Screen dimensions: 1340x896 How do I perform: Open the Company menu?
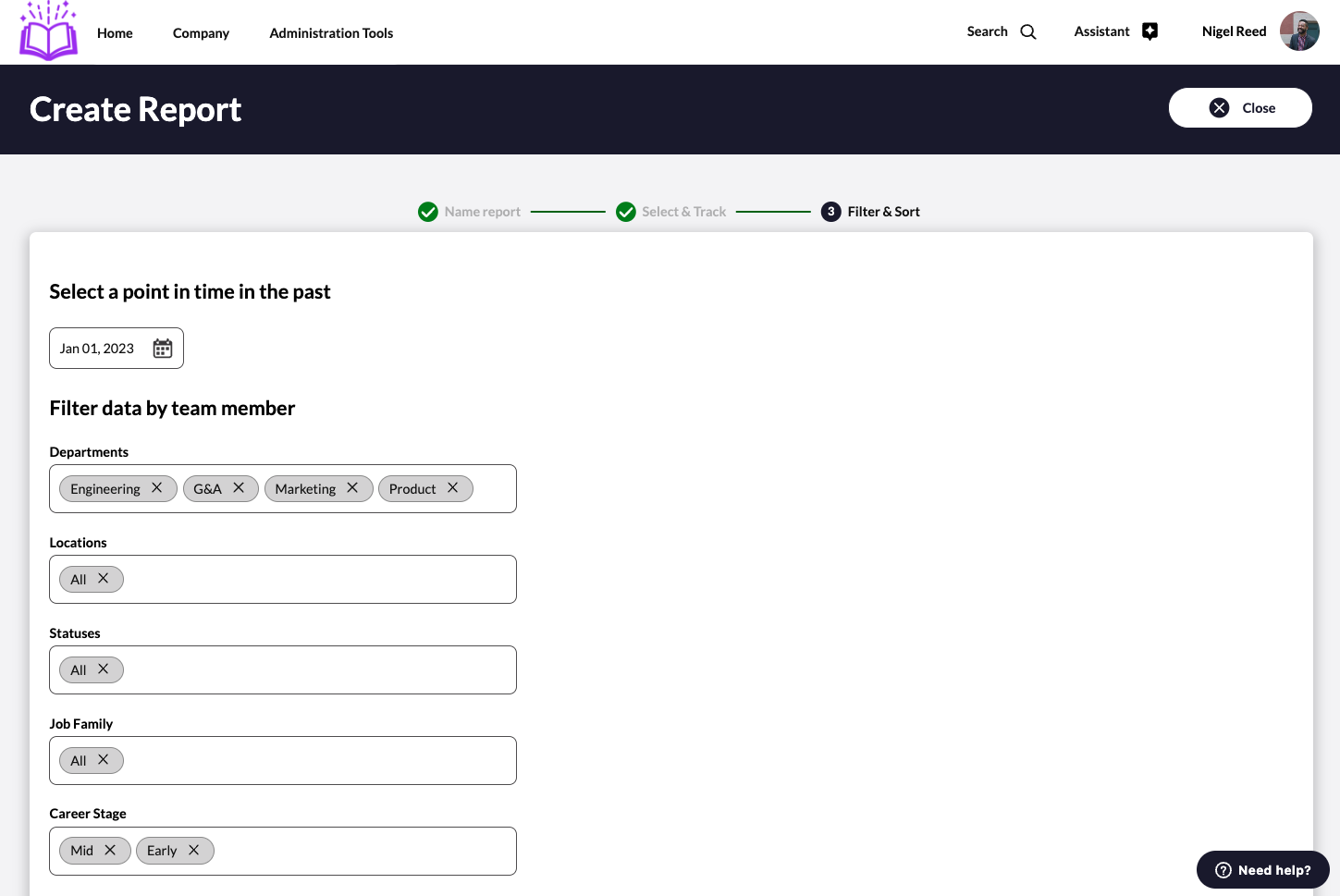coord(201,33)
